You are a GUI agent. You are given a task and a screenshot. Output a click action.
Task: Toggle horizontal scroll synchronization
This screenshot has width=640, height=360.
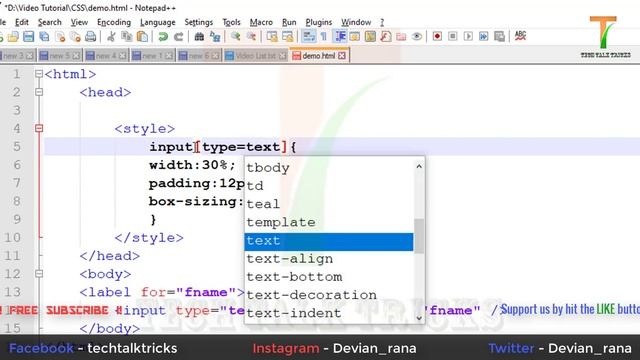click(x=287, y=37)
